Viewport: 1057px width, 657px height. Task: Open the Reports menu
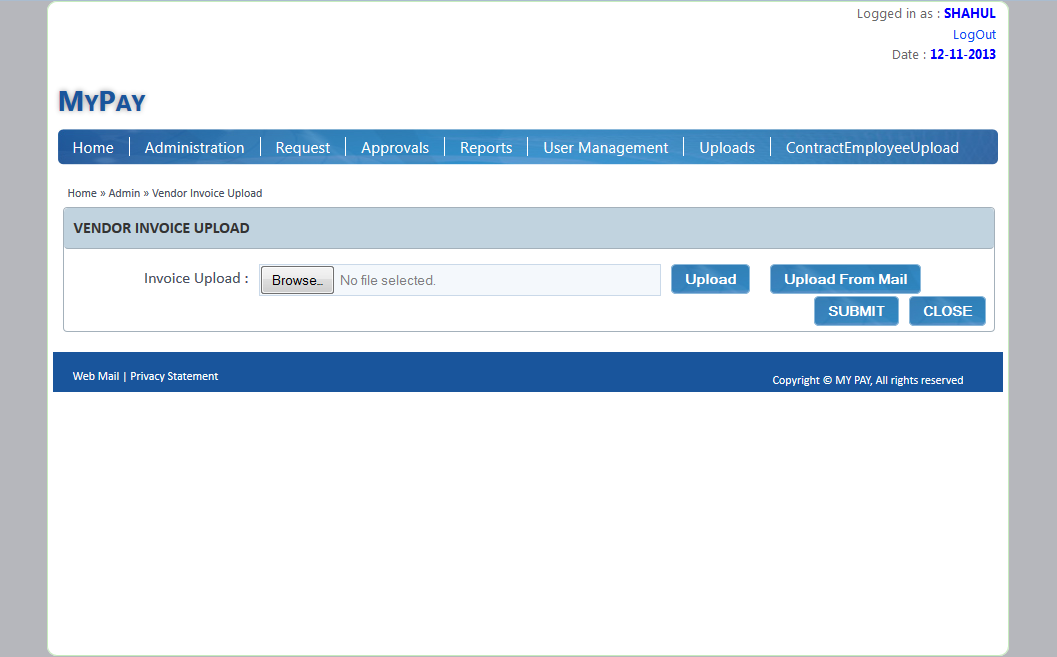[486, 148]
